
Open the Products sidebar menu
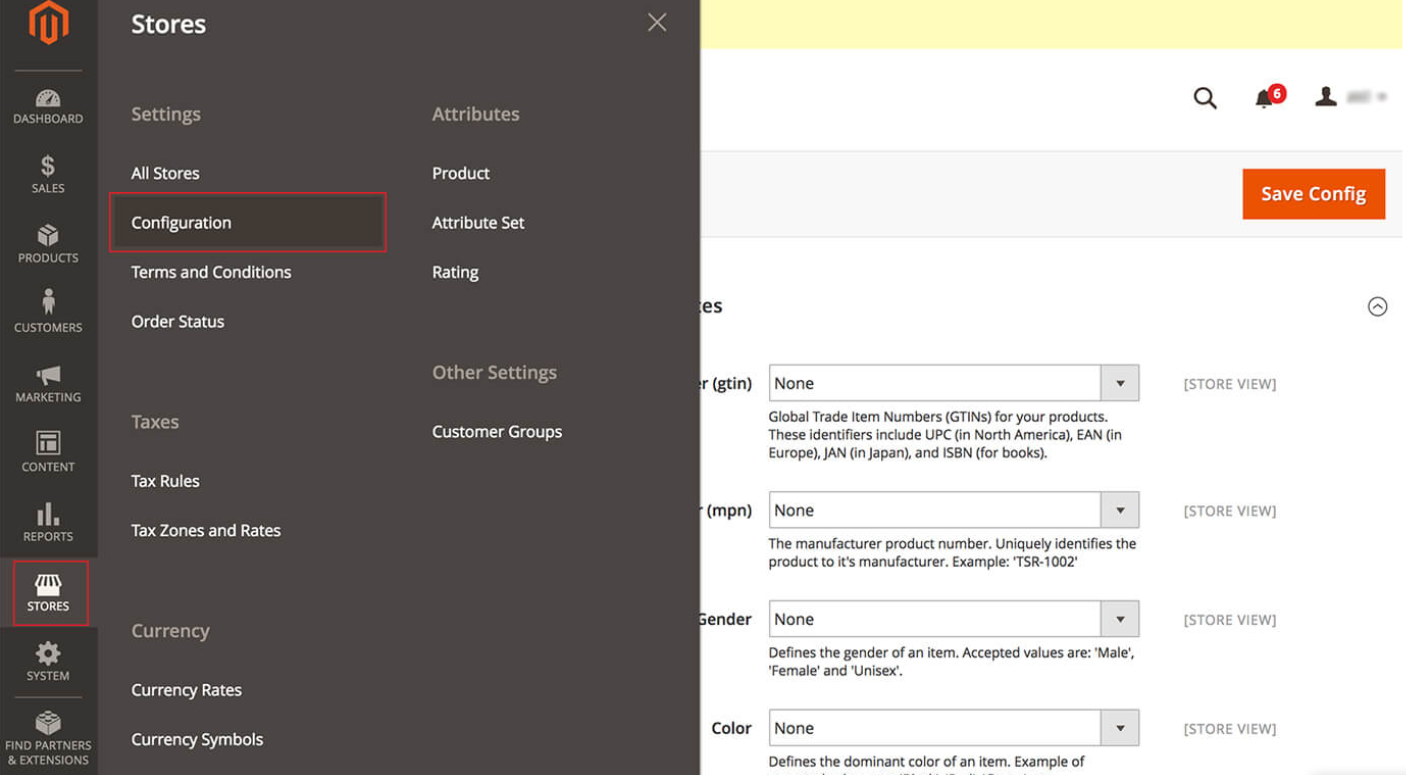(48, 244)
